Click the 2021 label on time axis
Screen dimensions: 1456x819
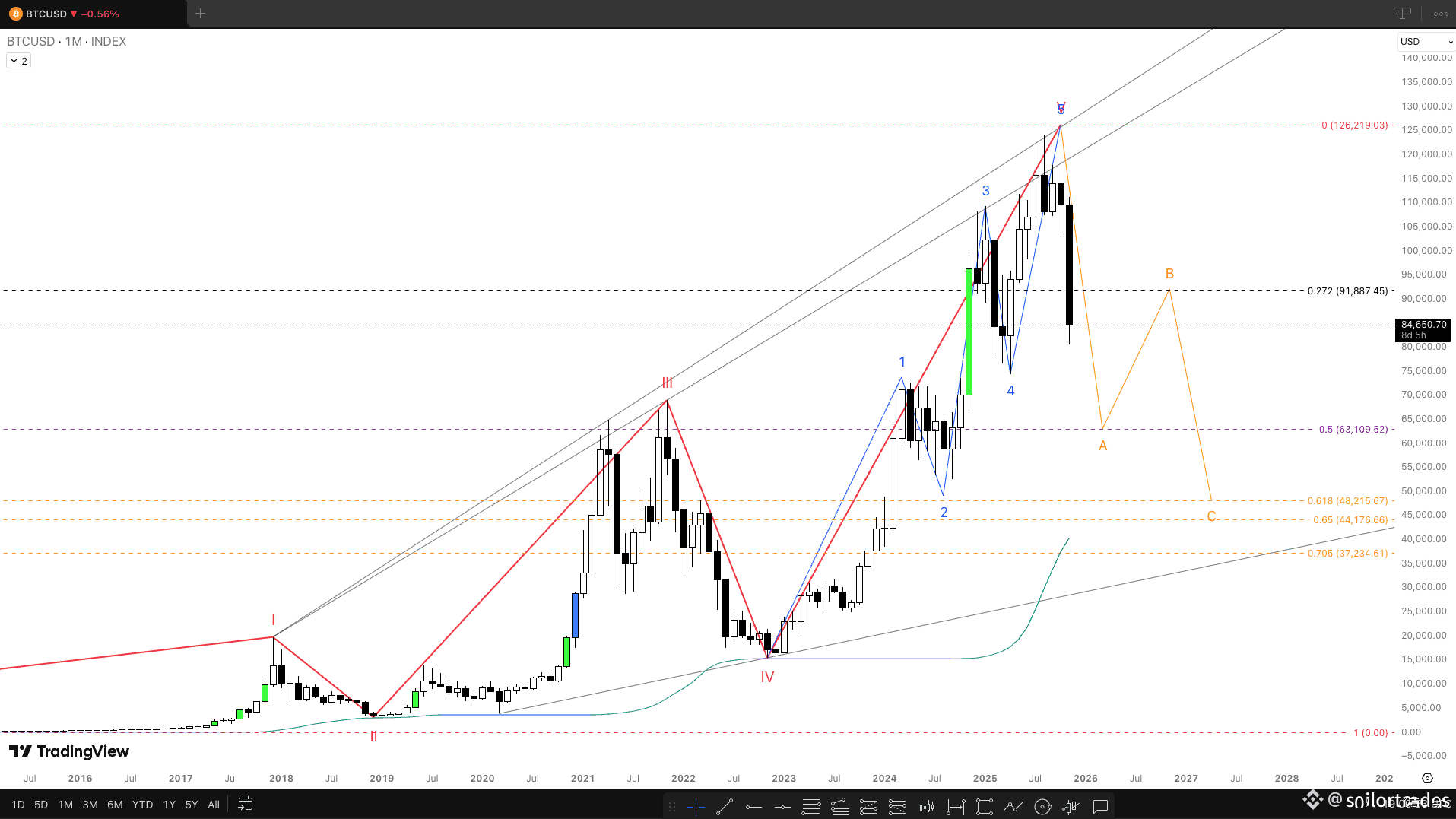pyautogui.click(x=582, y=779)
